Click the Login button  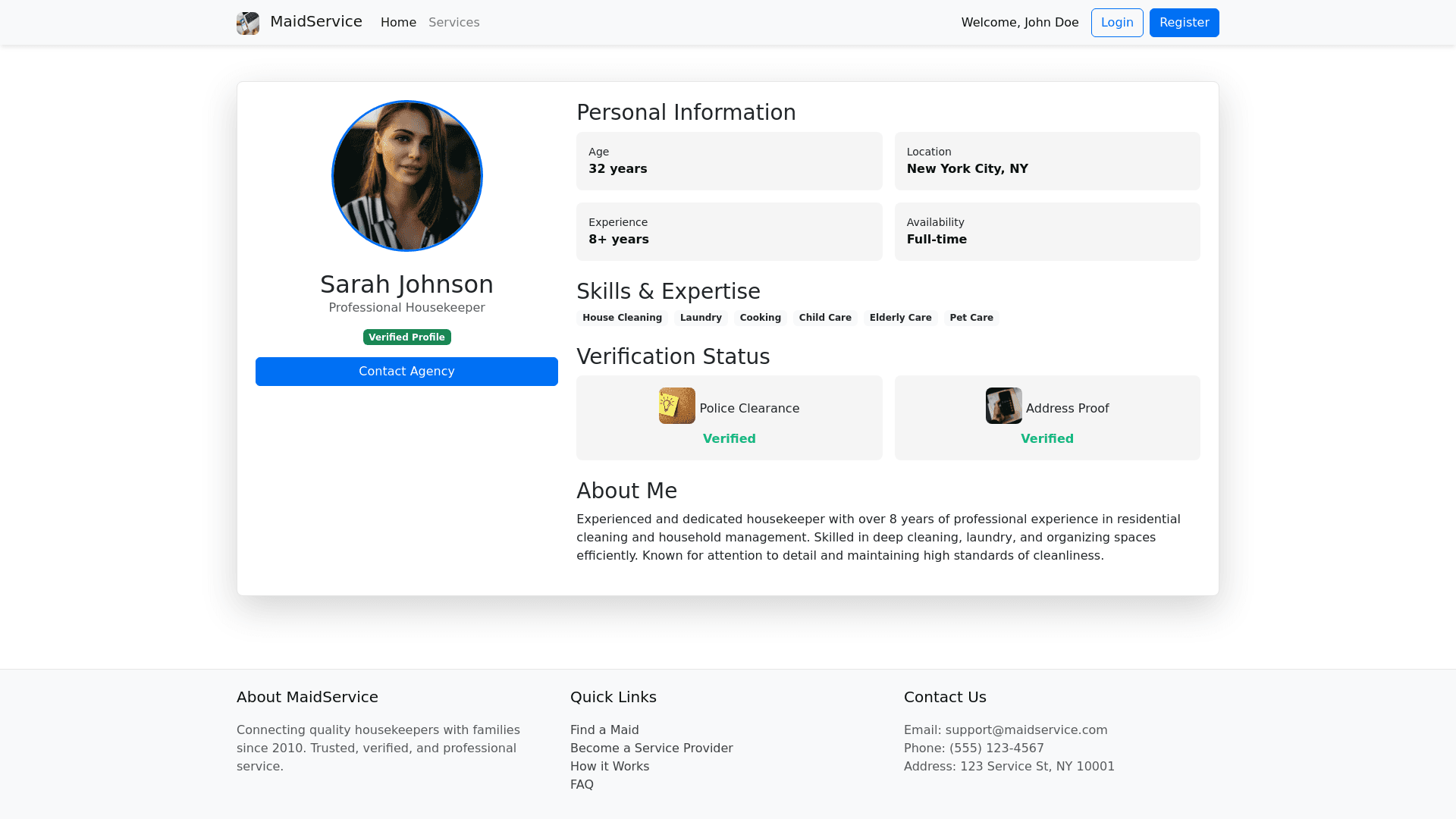[x=1116, y=23]
